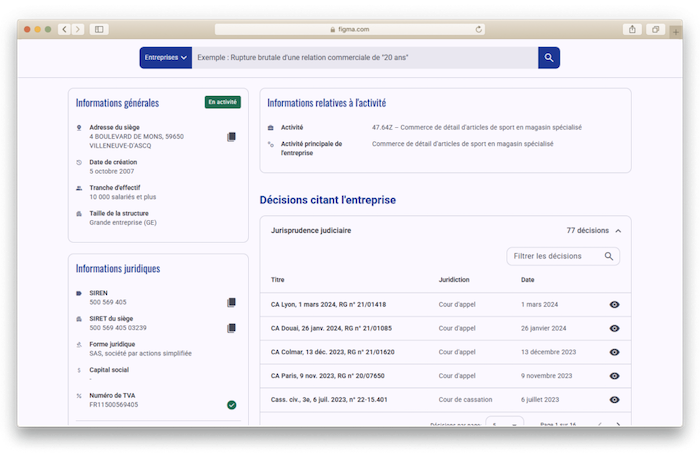700x458 pixels.
Task: Copy the headquarters address
Action: [x=231, y=137]
